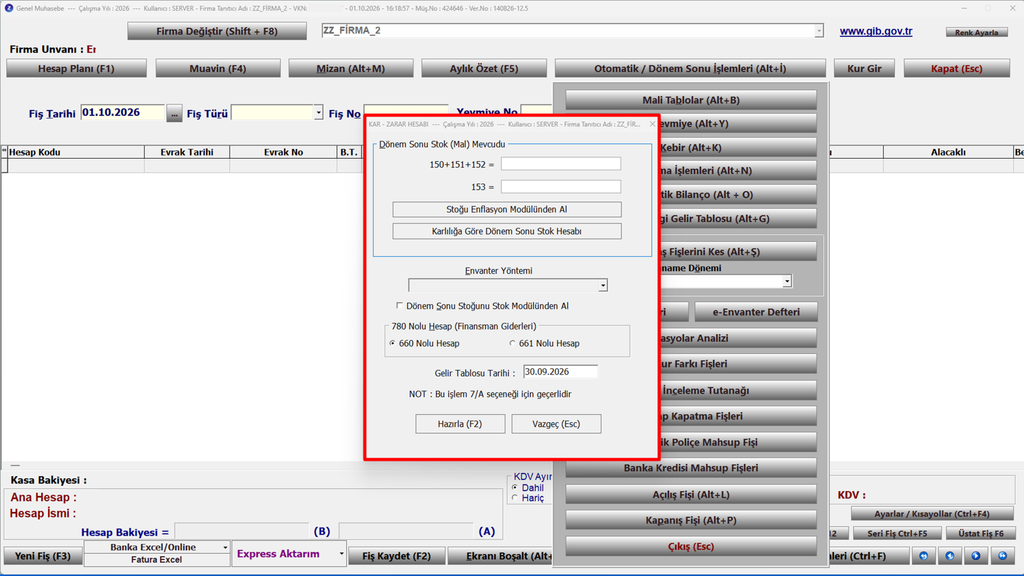Click Stoğu Enflasyon Modülünden Al
The width and height of the screenshot is (1024, 576).
[507, 210]
